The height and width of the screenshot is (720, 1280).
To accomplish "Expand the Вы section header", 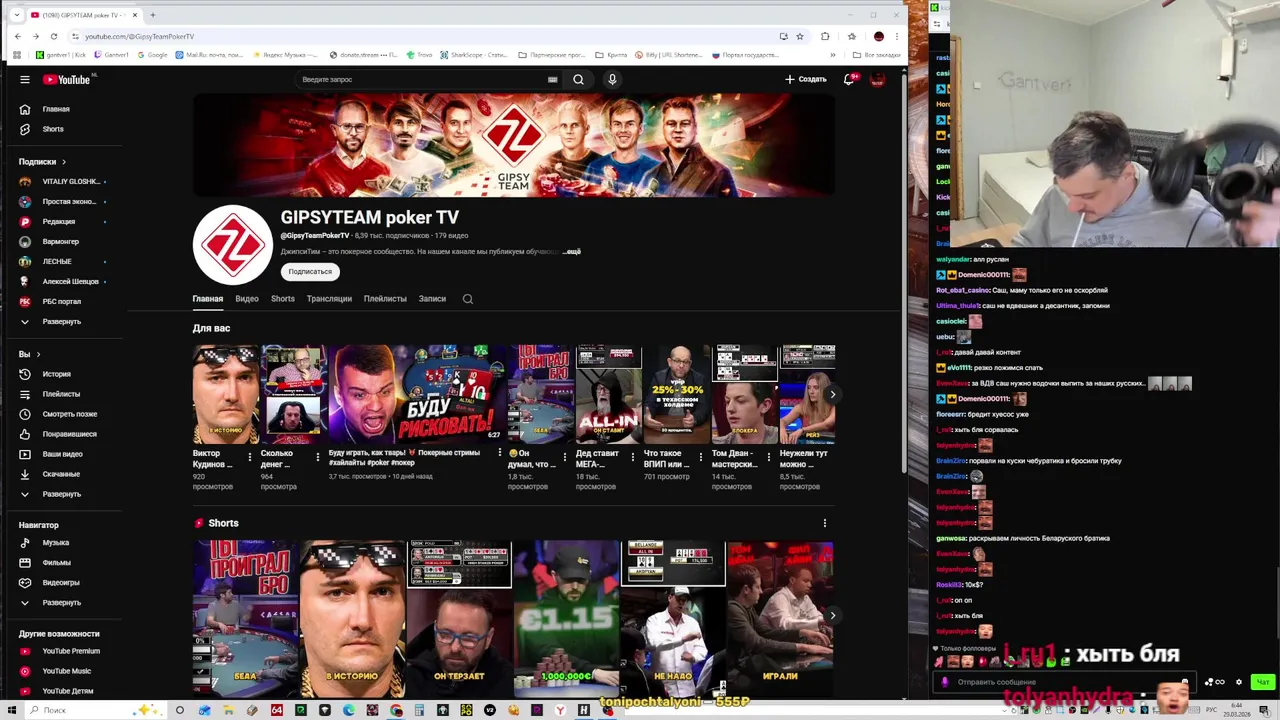I will 30,354.
